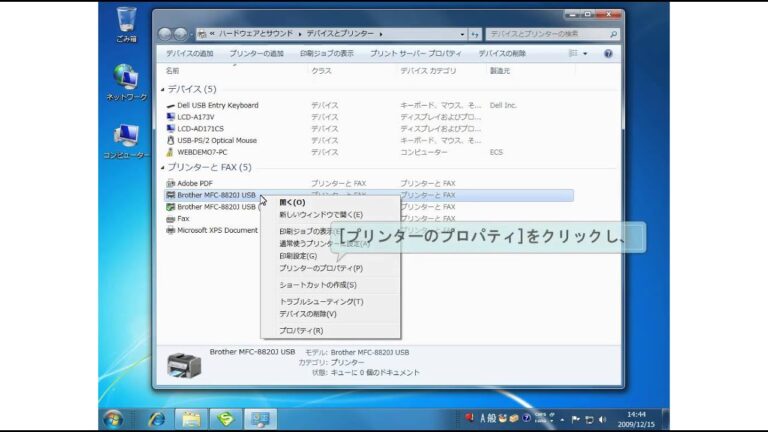Click プリンターの追加 toolbar button
768x432 pixels.
(x=257, y=53)
